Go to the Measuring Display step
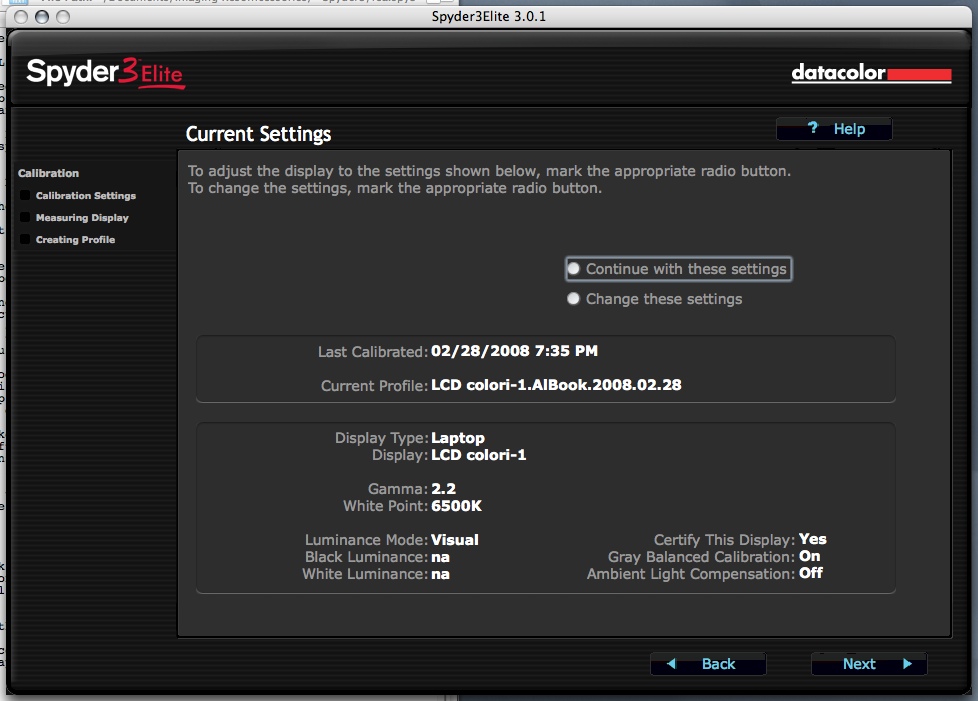 tap(82, 218)
